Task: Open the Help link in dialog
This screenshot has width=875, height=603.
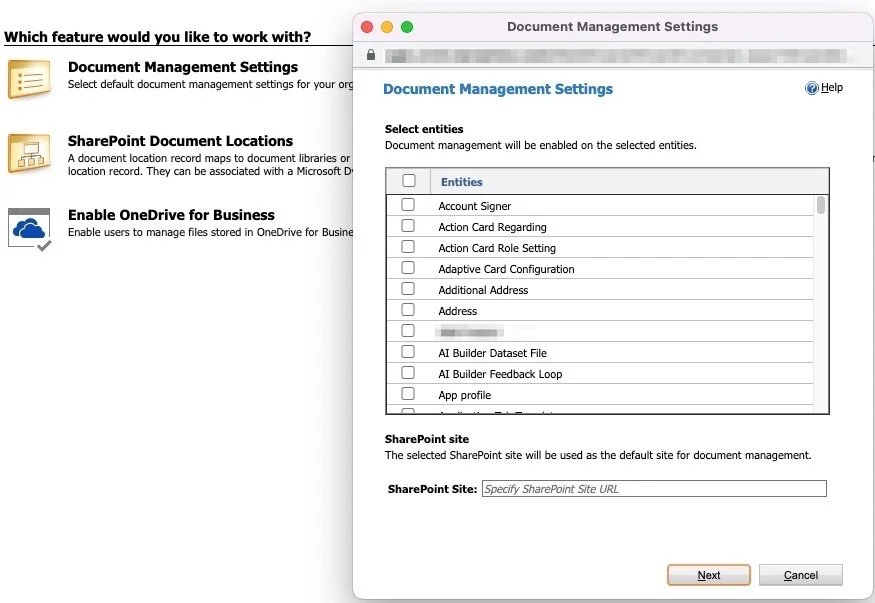Action: [831, 88]
